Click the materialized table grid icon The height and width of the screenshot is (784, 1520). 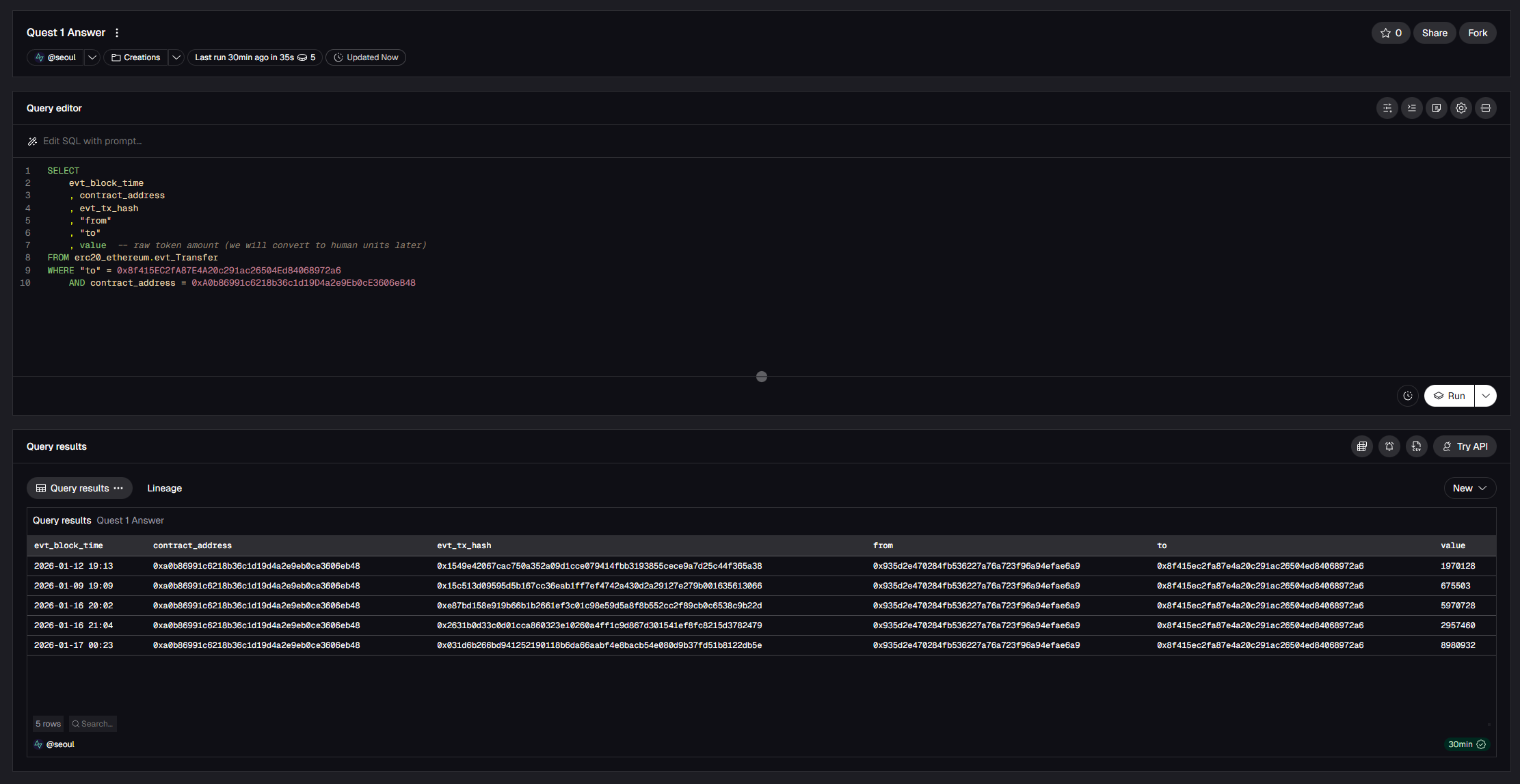(1361, 446)
